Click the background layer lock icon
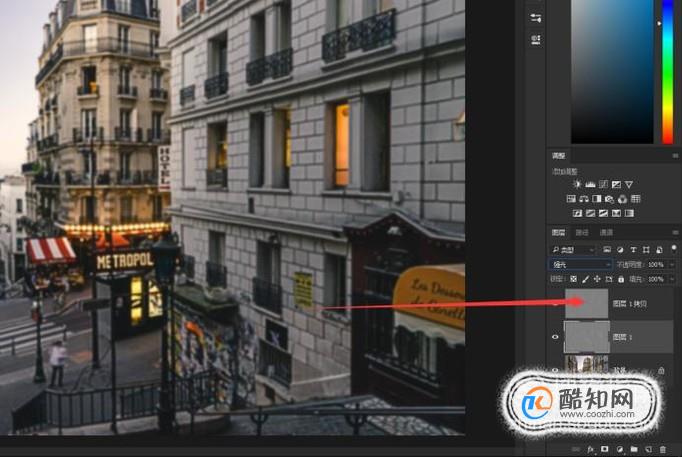The width and height of the screenshot is (682, 457). coord(661,370)
